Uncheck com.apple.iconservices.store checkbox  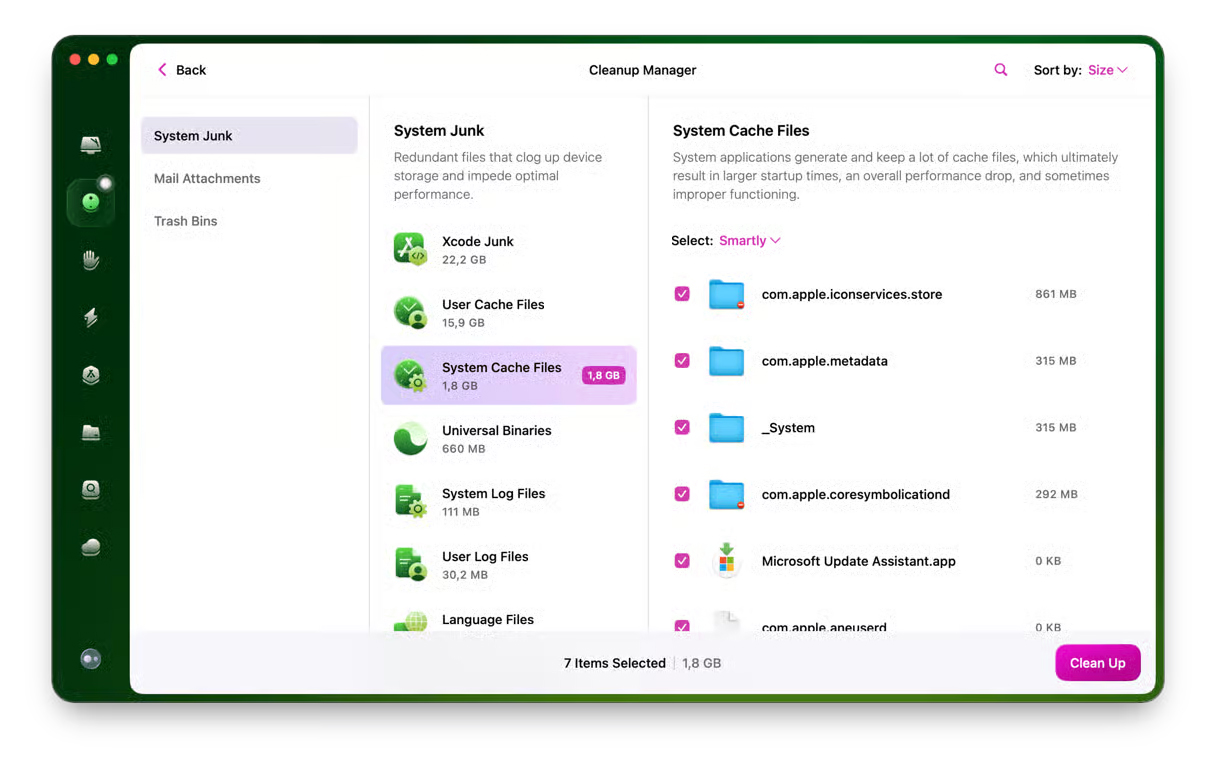point(682,294)
